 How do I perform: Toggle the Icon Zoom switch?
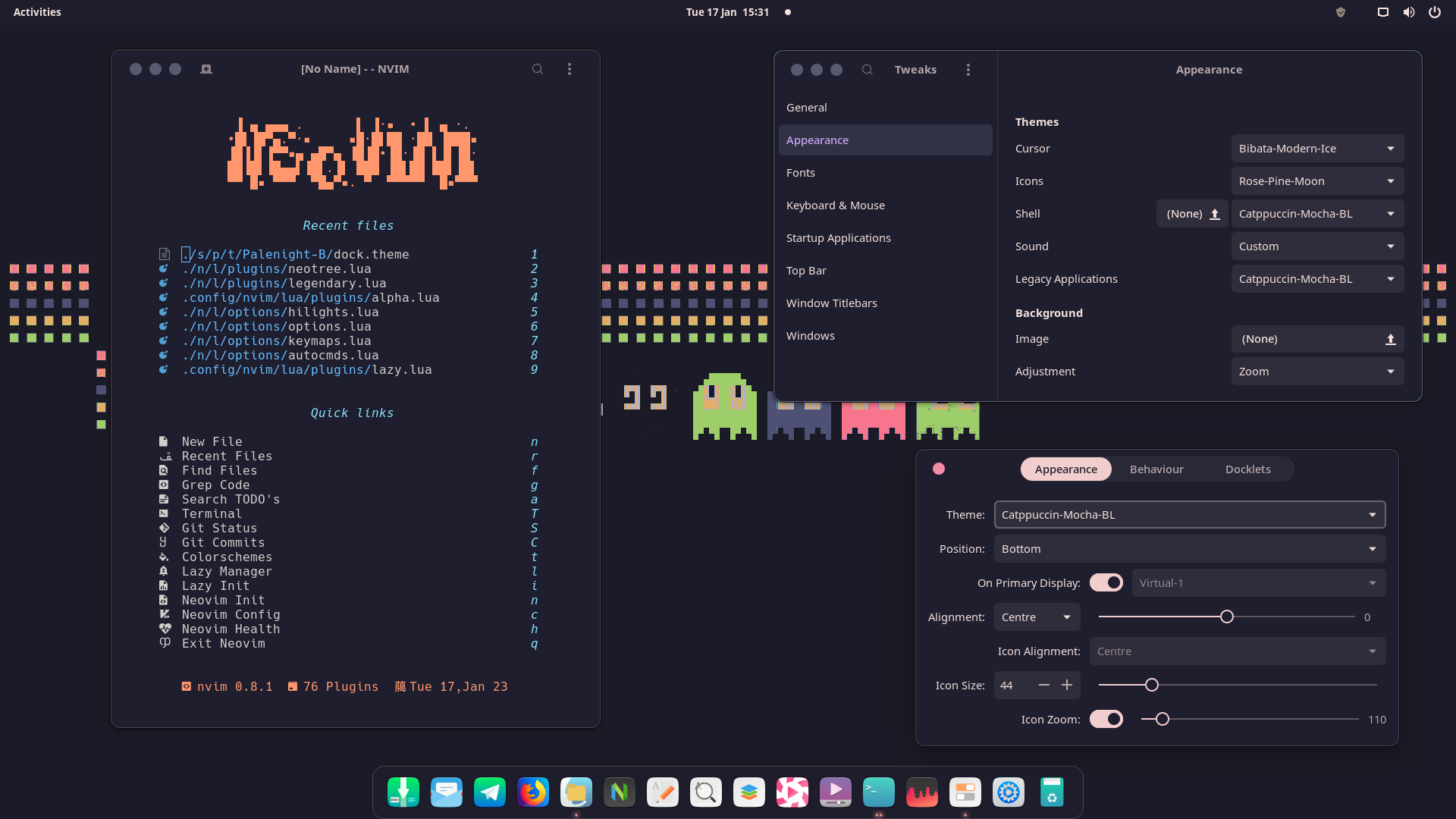click(1106, 719)
